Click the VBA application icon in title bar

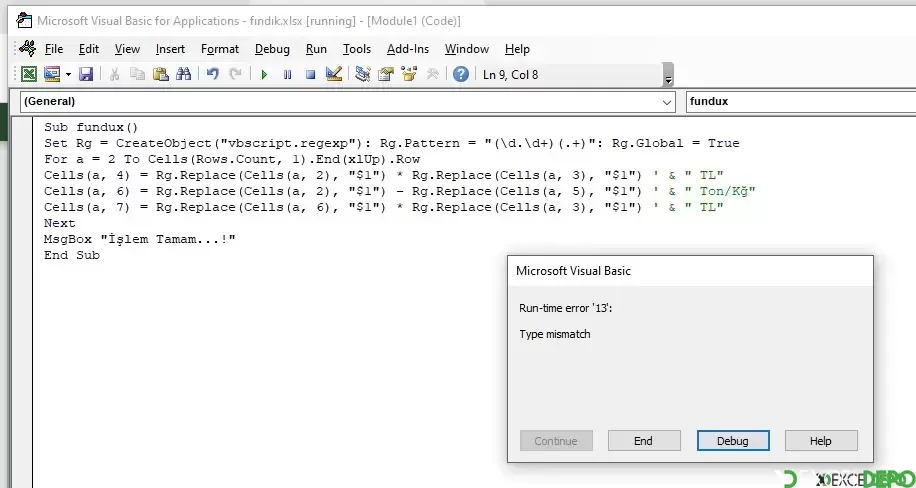[24, 21]
